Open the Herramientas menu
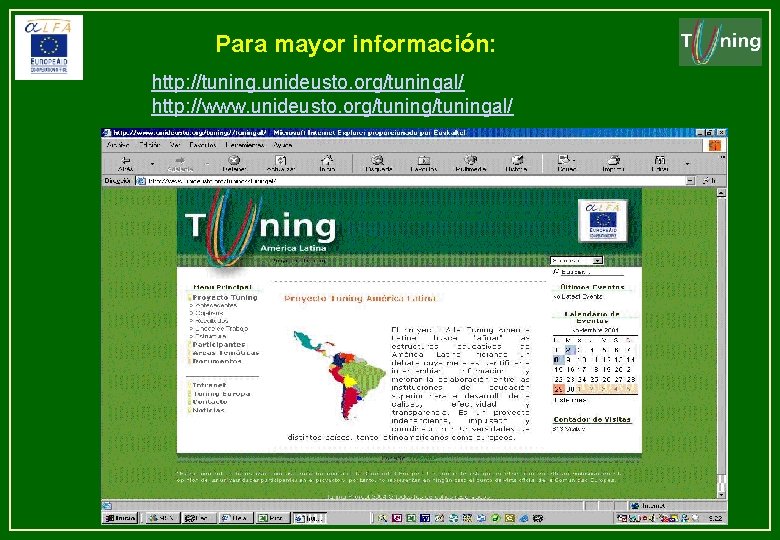 coord(245,145)
